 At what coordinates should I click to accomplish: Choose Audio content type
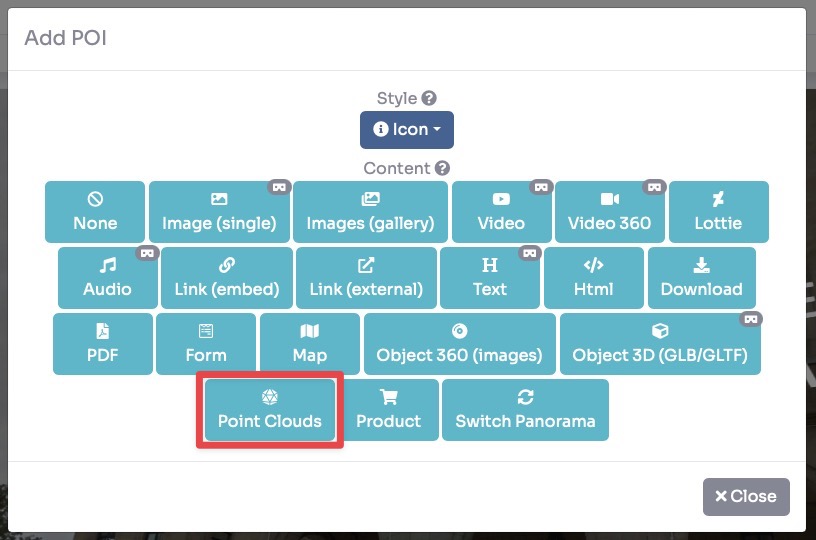[108, 278]
